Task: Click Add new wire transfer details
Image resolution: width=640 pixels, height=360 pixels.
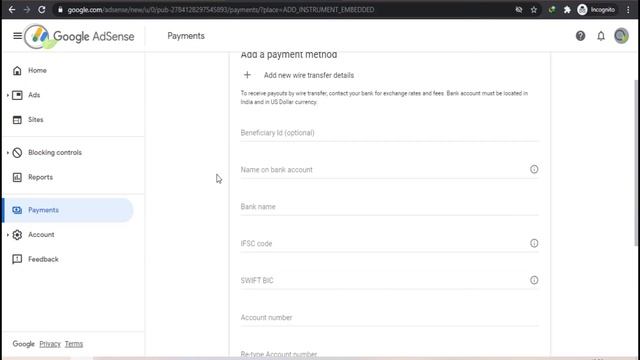Action: pos(309,75)
